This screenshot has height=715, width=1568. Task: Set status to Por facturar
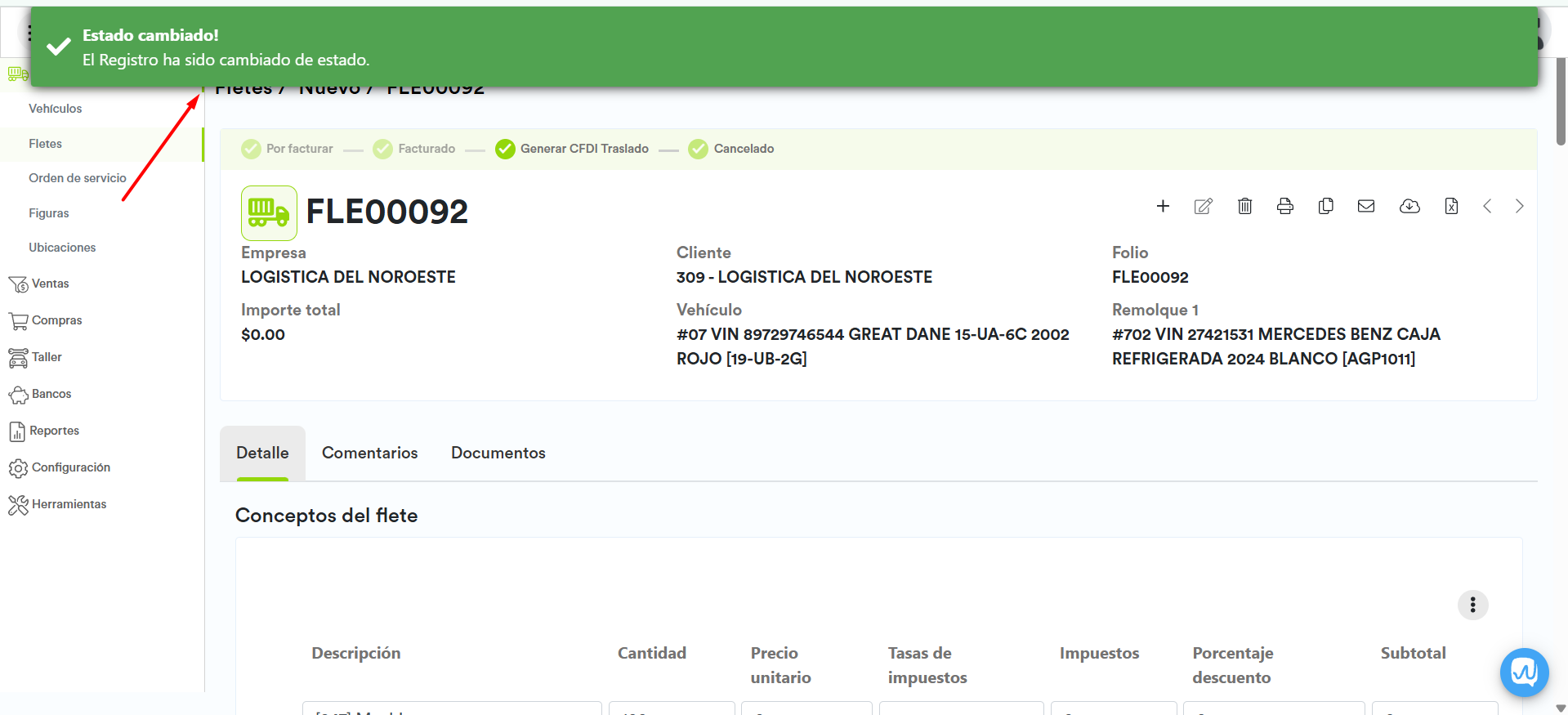pos(288,149)
